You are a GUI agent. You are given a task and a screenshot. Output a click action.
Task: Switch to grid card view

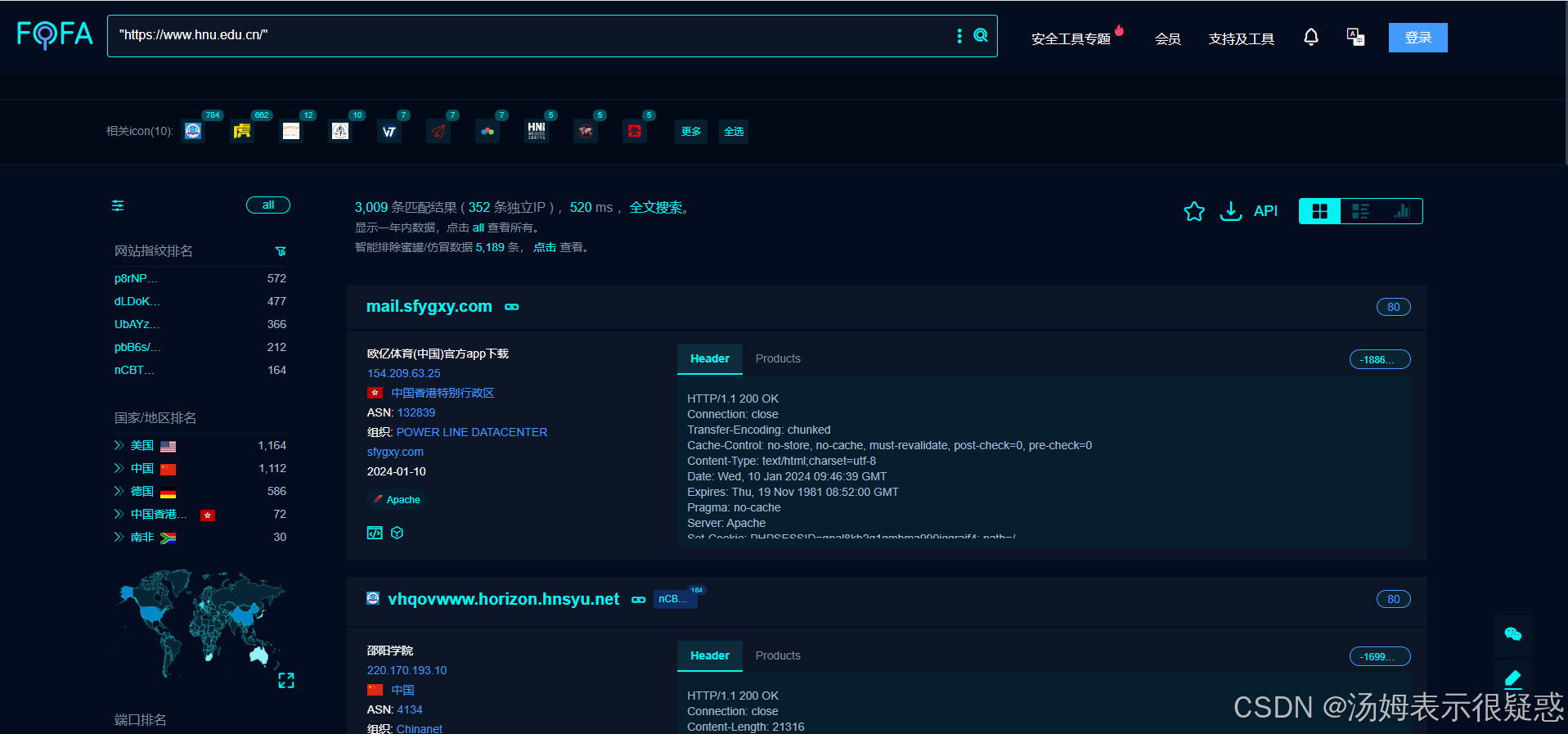1319,211
